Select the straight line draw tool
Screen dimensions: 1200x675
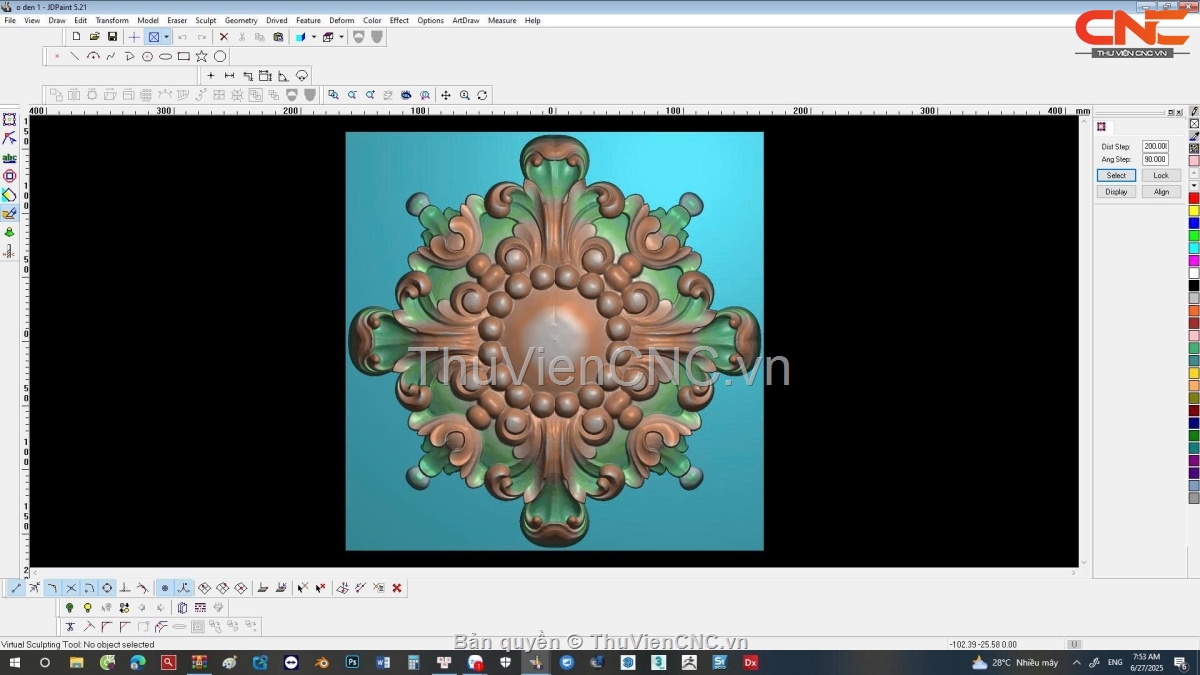tap(74, 56)
